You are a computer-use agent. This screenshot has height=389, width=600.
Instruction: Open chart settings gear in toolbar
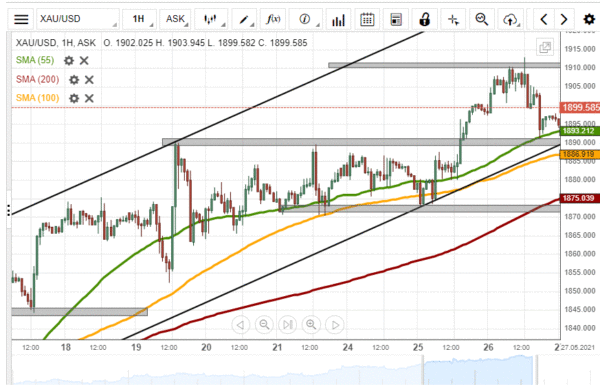click(x=589, y=19)
